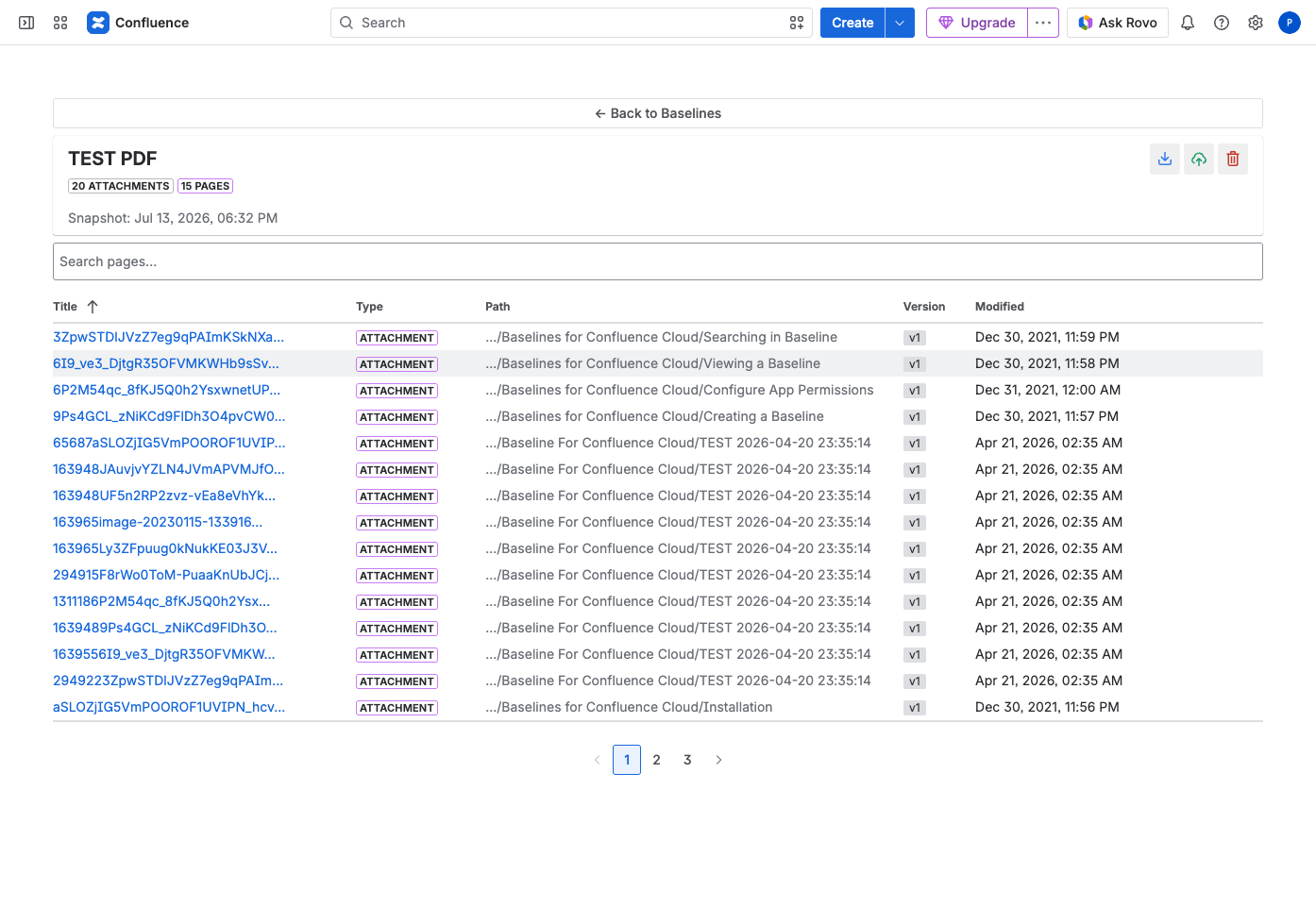Download the TEST PDF baseline

coord(1165,159)
